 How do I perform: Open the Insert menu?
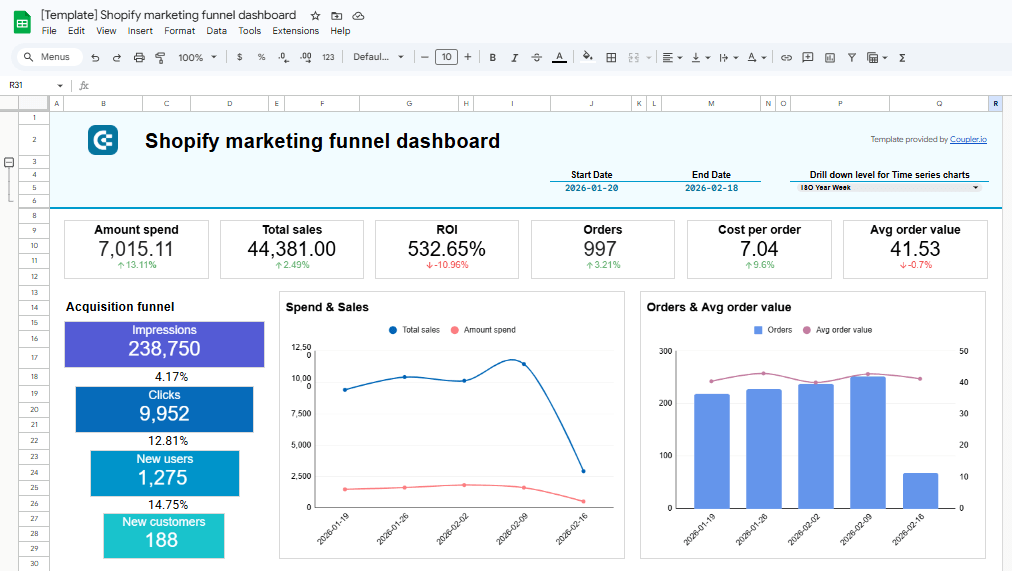(x=140, y=30)
